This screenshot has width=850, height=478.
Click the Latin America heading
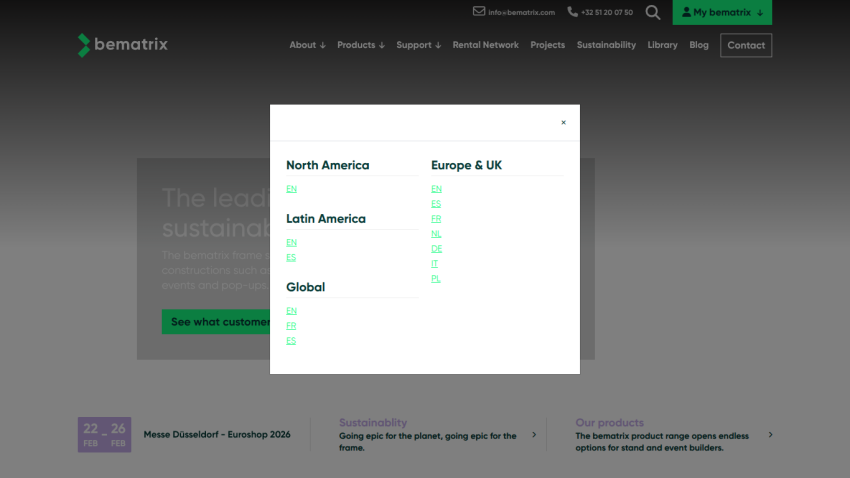click(x=326, y=219)
